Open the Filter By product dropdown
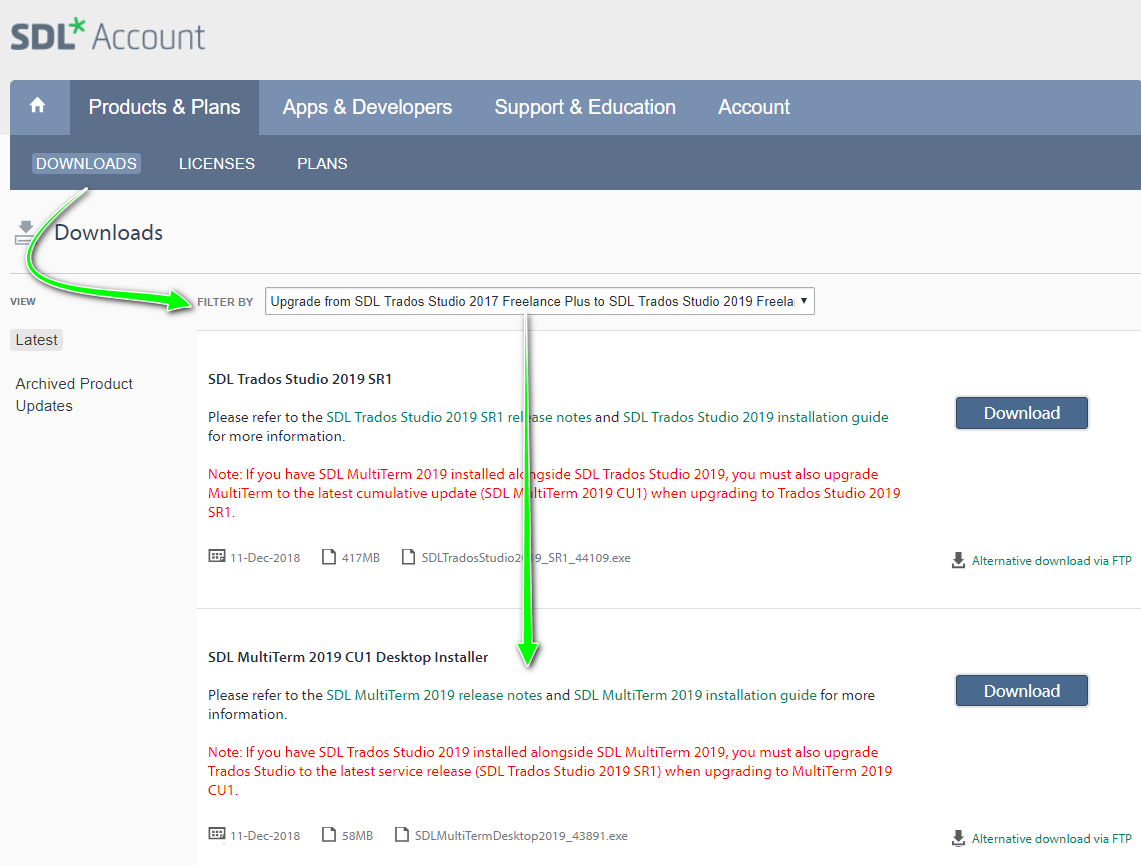The width and height of the screenshot is (1141, 865). pos(539,301)
